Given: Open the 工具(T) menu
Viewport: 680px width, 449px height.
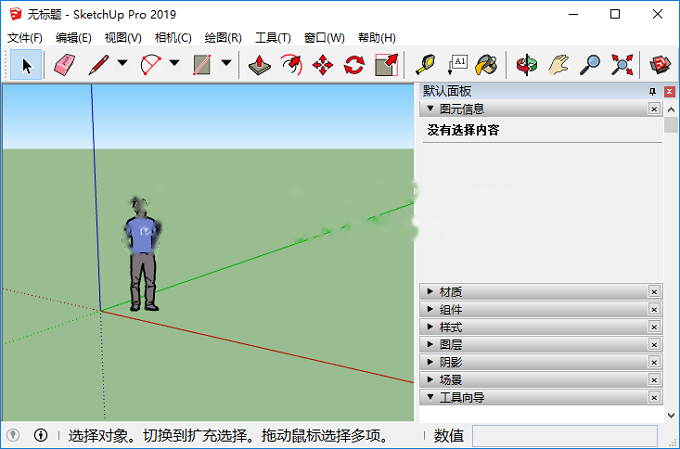Looking at the screenshot, I should [x=273, y=38].
